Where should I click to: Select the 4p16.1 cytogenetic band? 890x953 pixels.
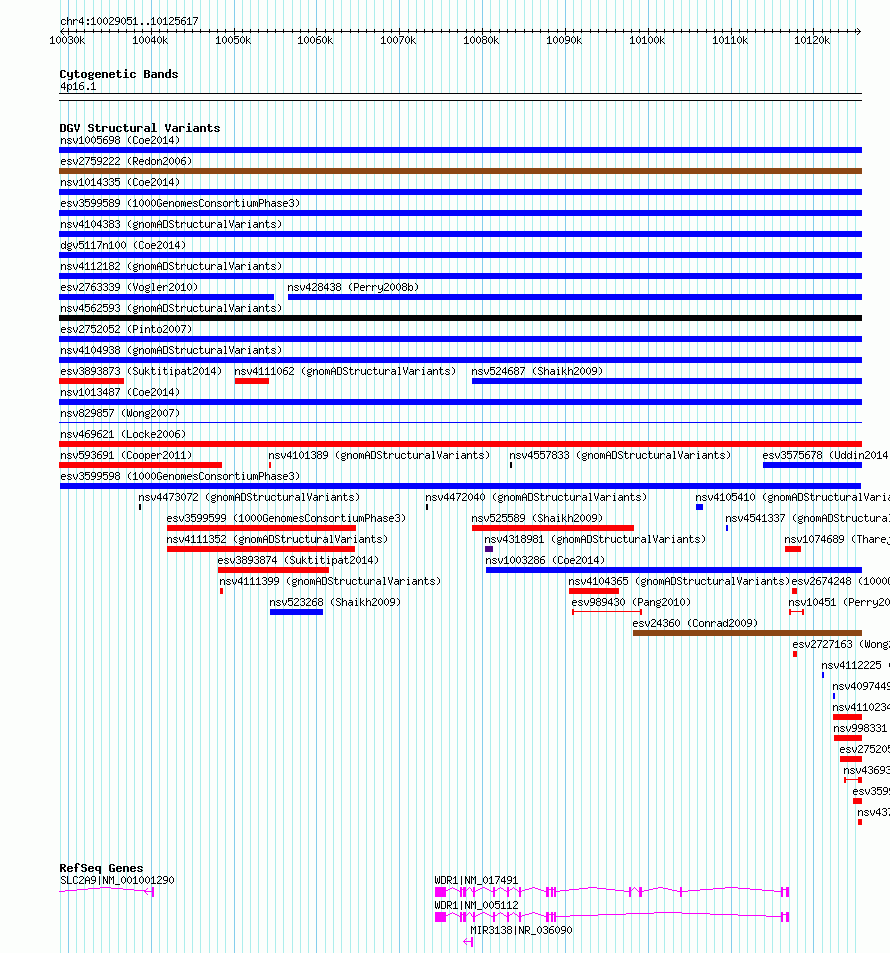[460, 97]
